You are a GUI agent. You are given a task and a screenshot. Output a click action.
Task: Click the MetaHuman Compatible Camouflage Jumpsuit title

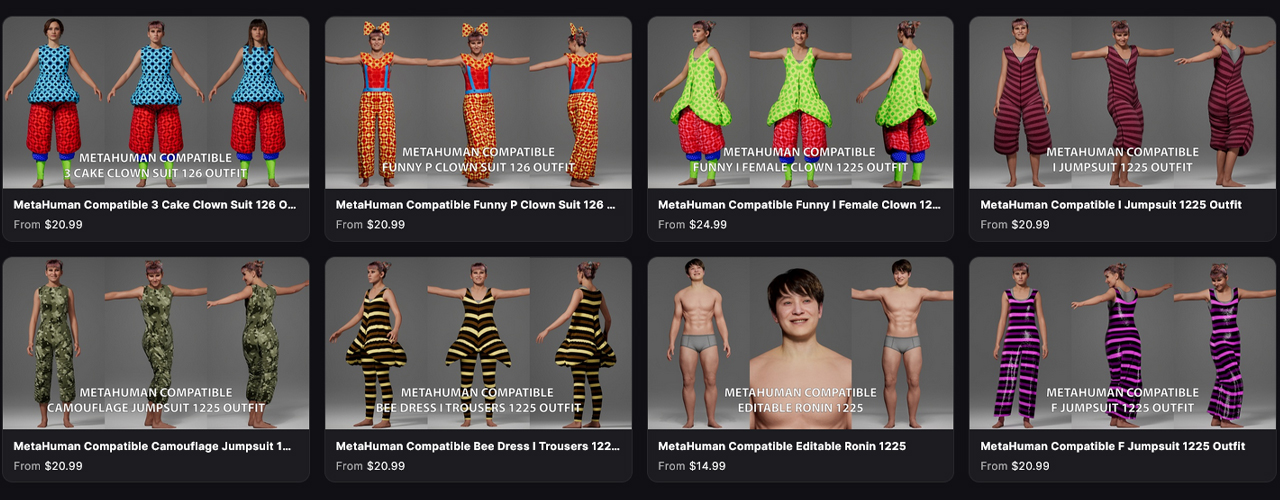(x=152, y=446)
